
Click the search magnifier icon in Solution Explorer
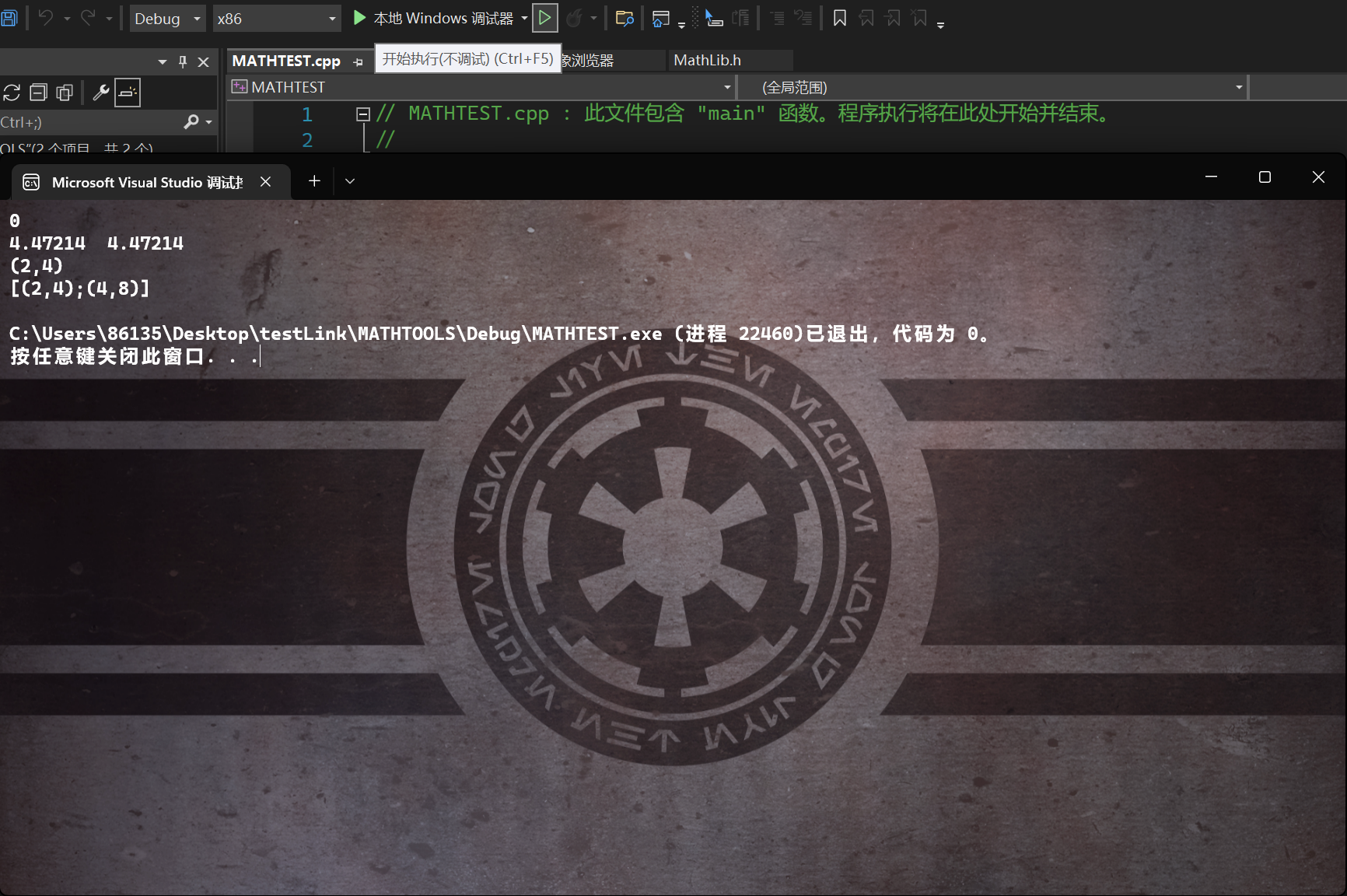pos(191,121)
